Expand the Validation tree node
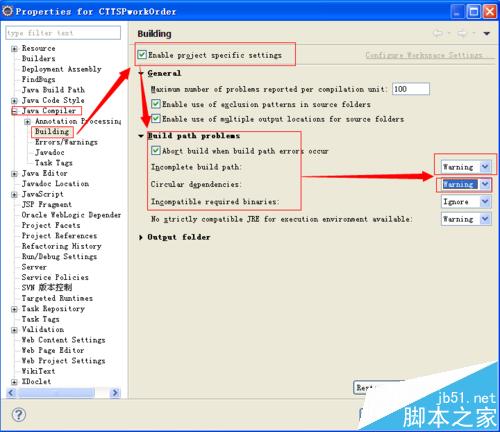Image resolution: width=500 pixels, height=432 pixels. [14, 330]
